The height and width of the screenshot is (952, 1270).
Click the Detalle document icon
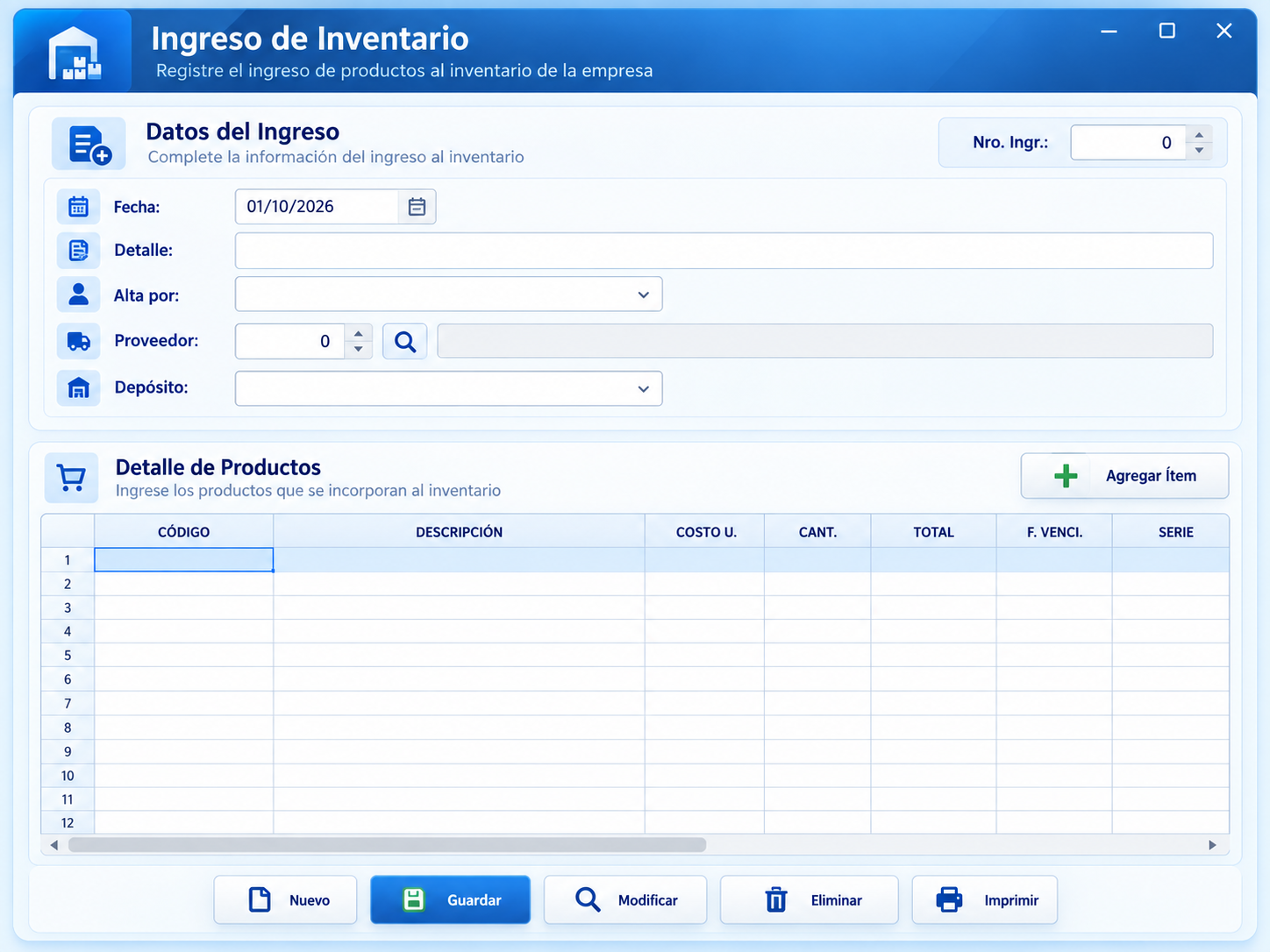[78, 251]
